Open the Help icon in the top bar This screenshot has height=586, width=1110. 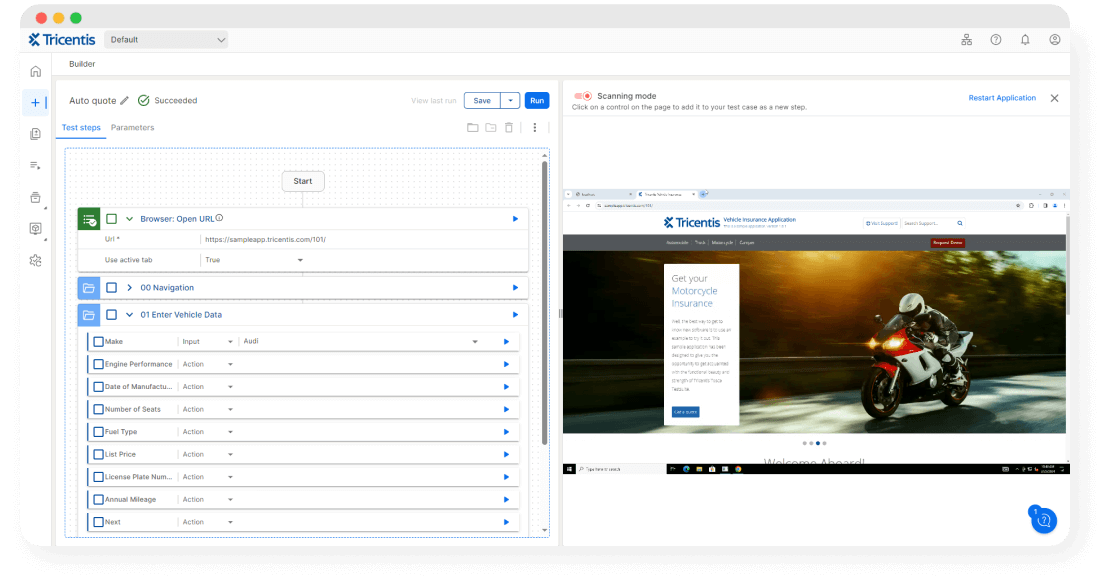click(995, 39)
